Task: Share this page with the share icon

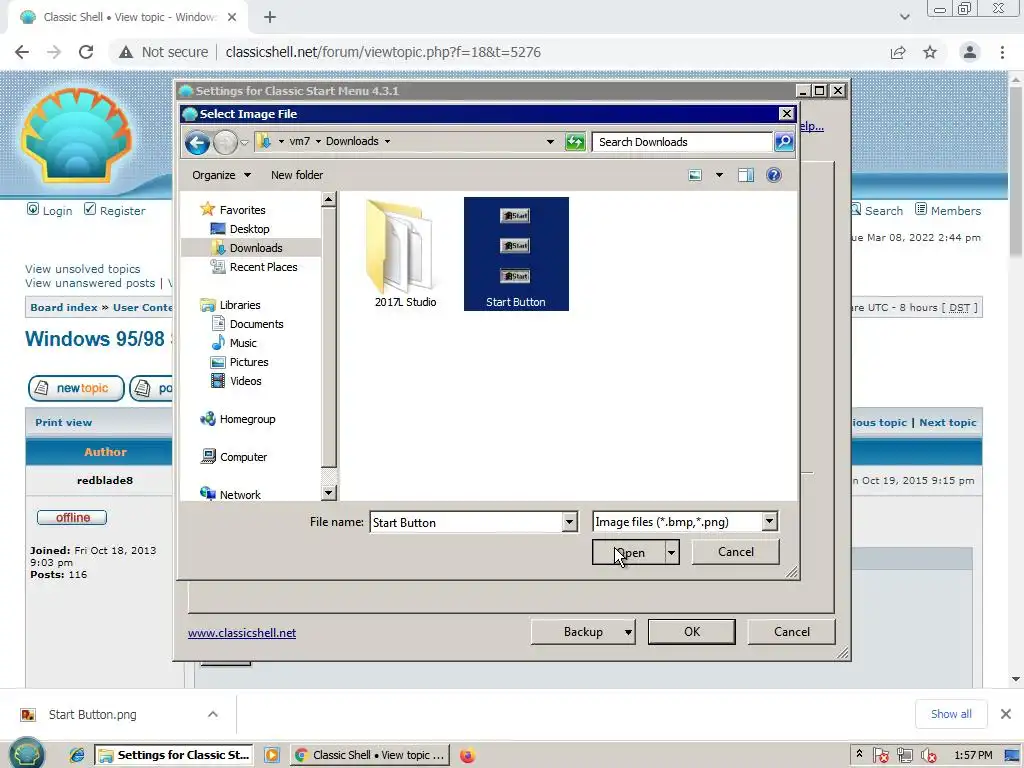Action: tap(898, 52)
